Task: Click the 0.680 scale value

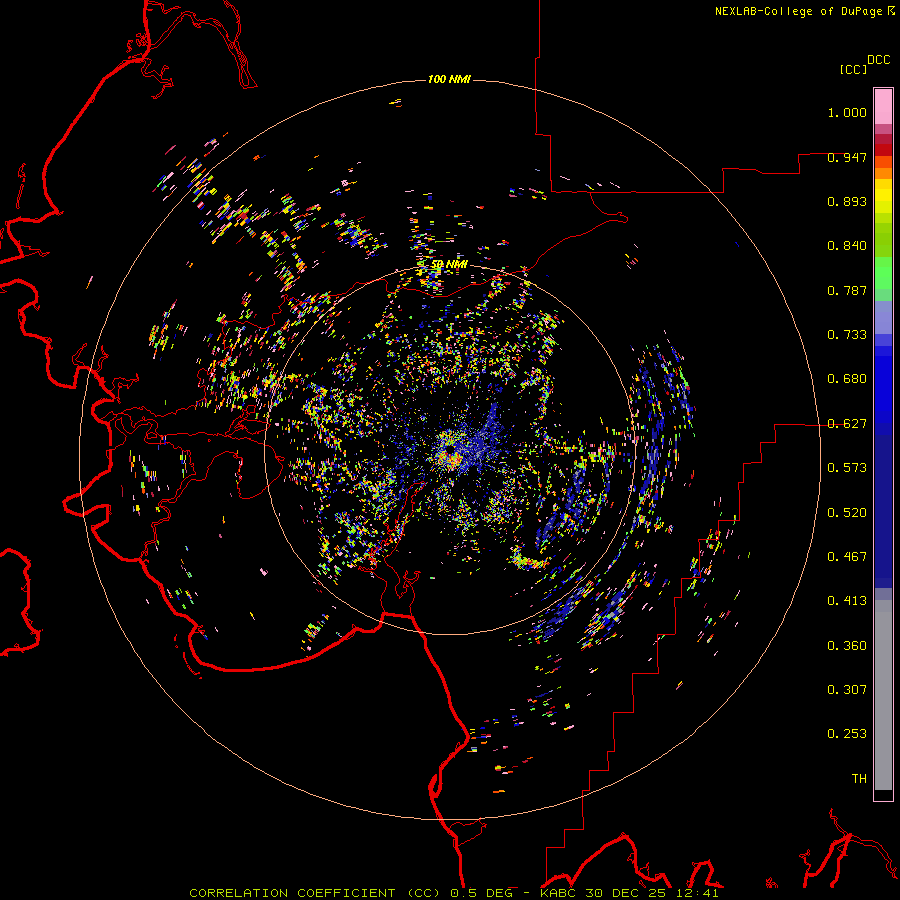Action: [x=847, y=379]
